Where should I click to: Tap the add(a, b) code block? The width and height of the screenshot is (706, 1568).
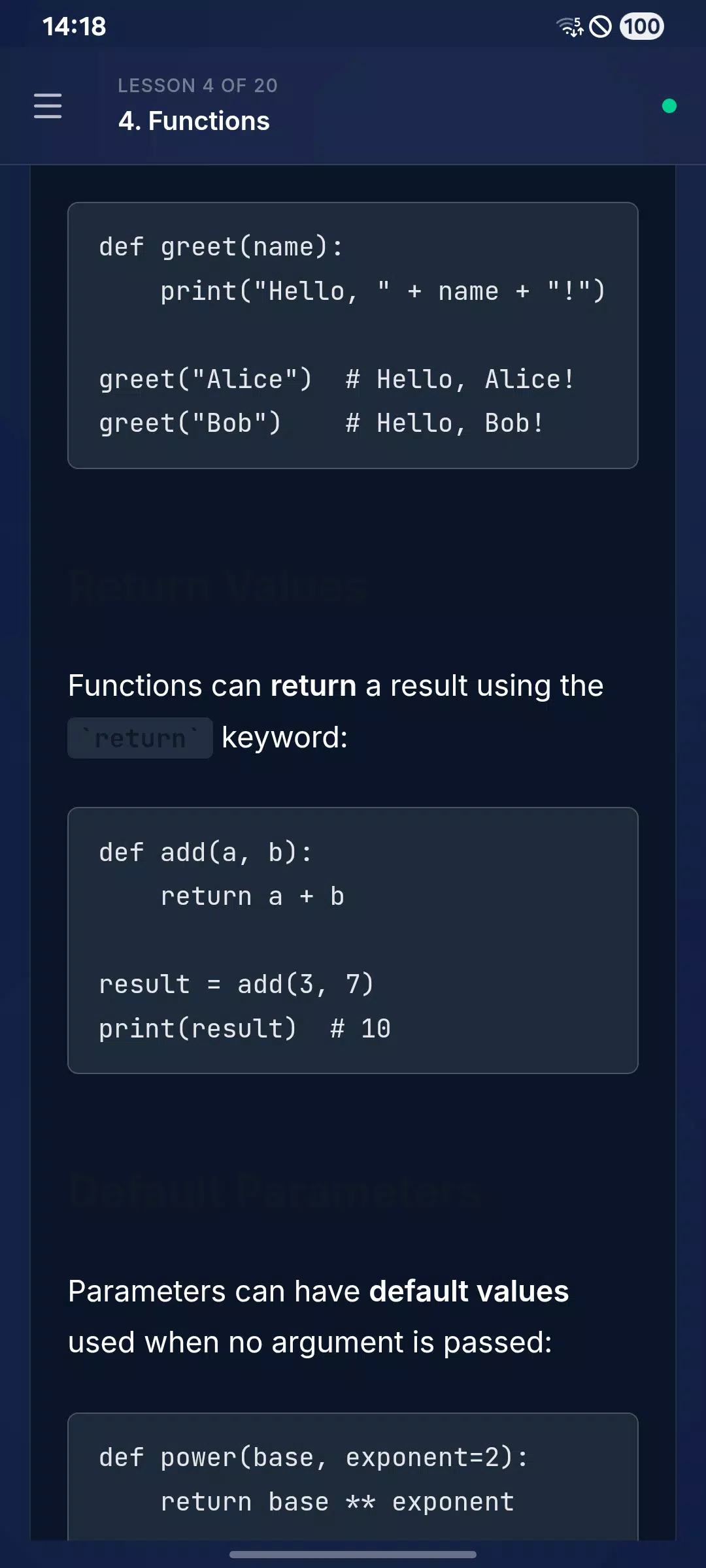[x=353, y=940]
